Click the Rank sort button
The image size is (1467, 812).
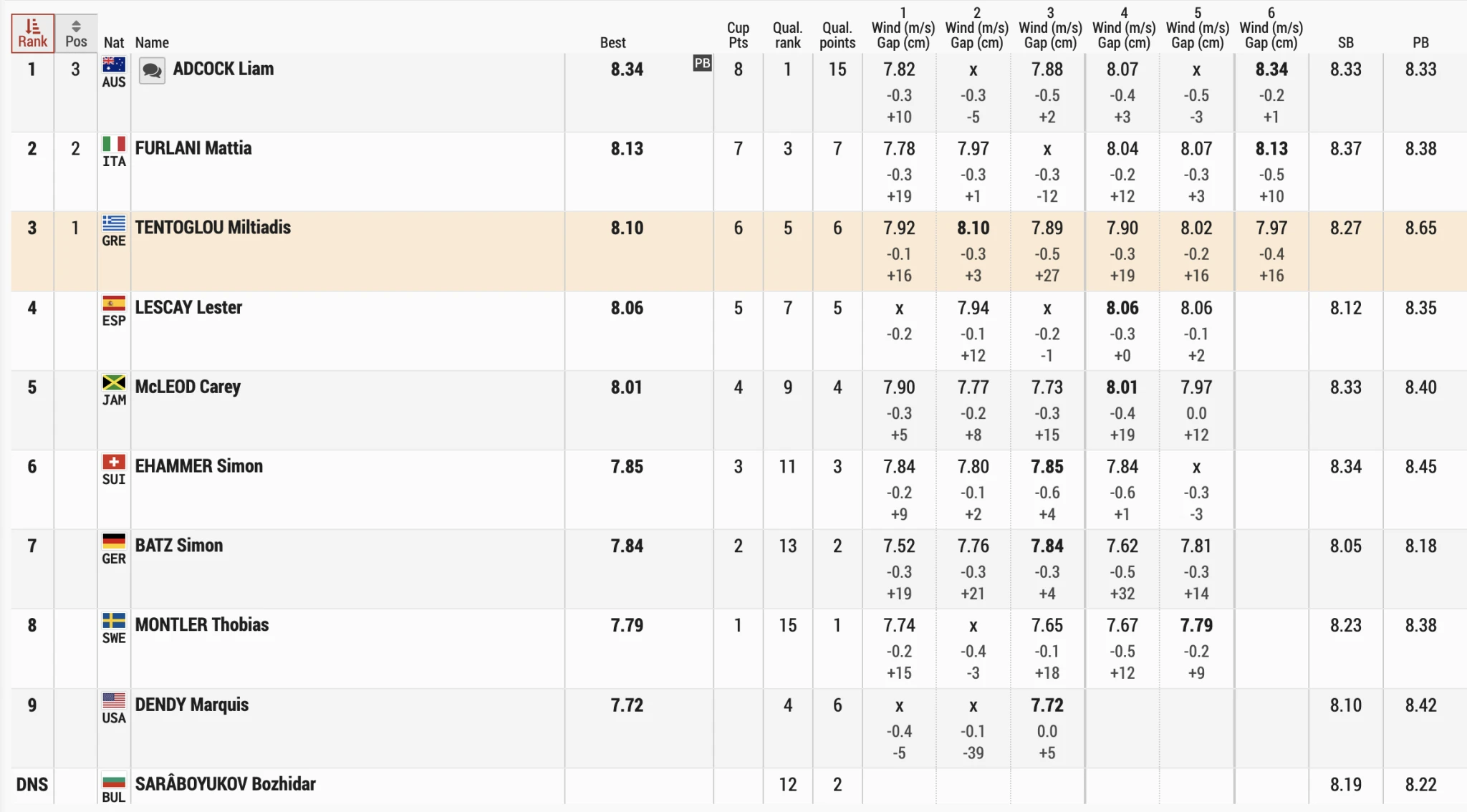click(x=32, y=34)
